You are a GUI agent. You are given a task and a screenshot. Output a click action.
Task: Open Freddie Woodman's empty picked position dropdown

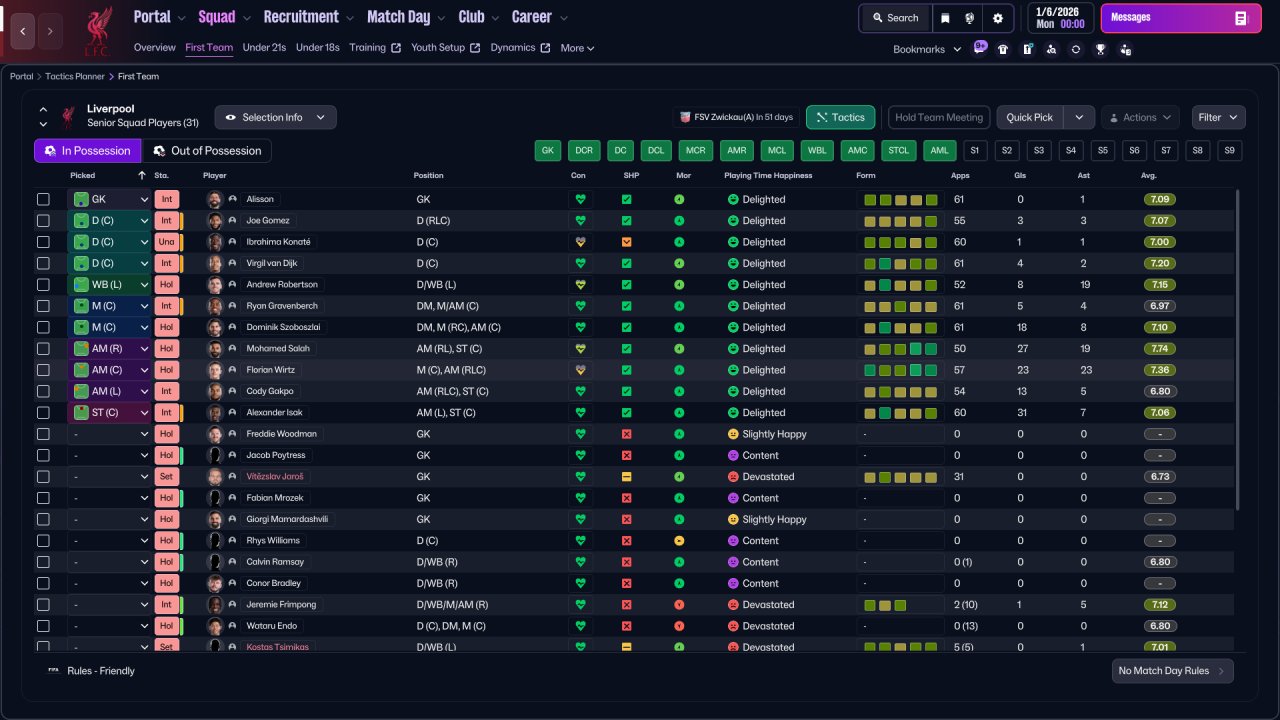click(x=109, y=434)
